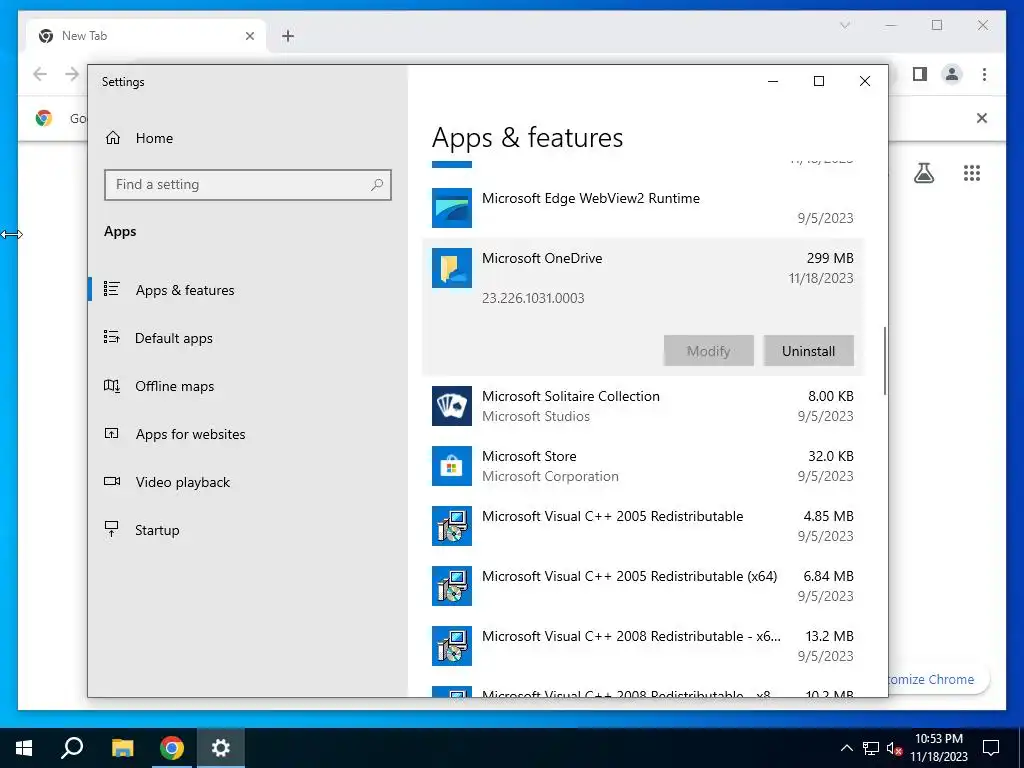Screen dimensions: 1024x768
Task: Click the Offline maps sidebar icon
Action: pos(112,386)
